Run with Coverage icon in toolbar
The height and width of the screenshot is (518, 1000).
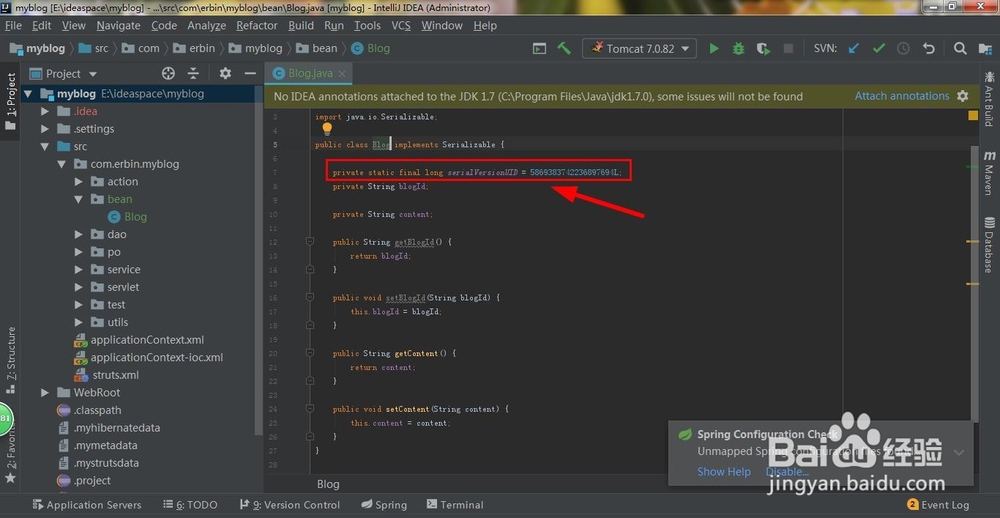[x=763, y=48]
